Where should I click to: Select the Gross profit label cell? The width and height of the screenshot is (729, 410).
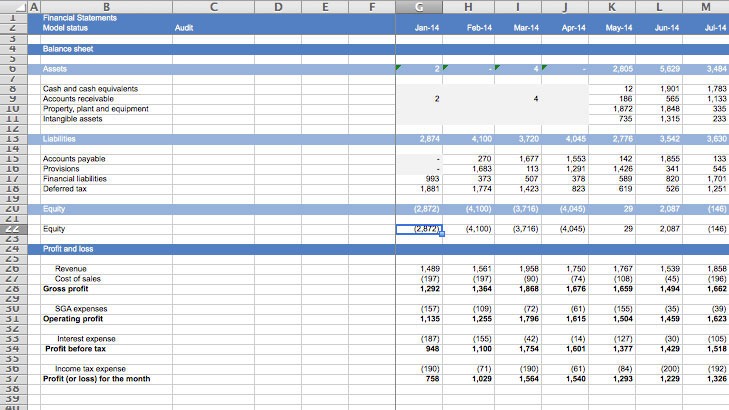(66, 289)
